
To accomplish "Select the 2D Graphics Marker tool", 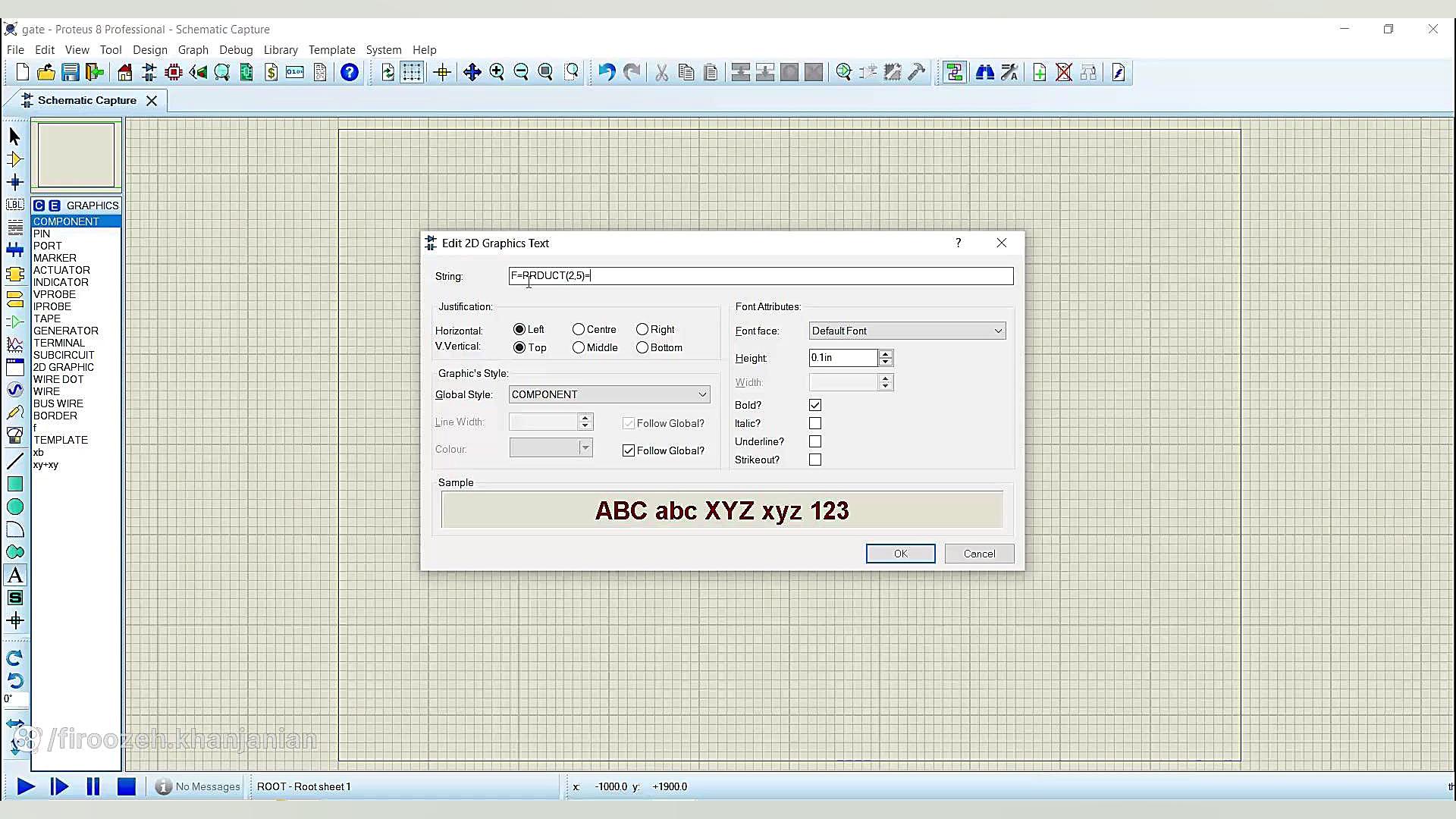I will point(15,621).
